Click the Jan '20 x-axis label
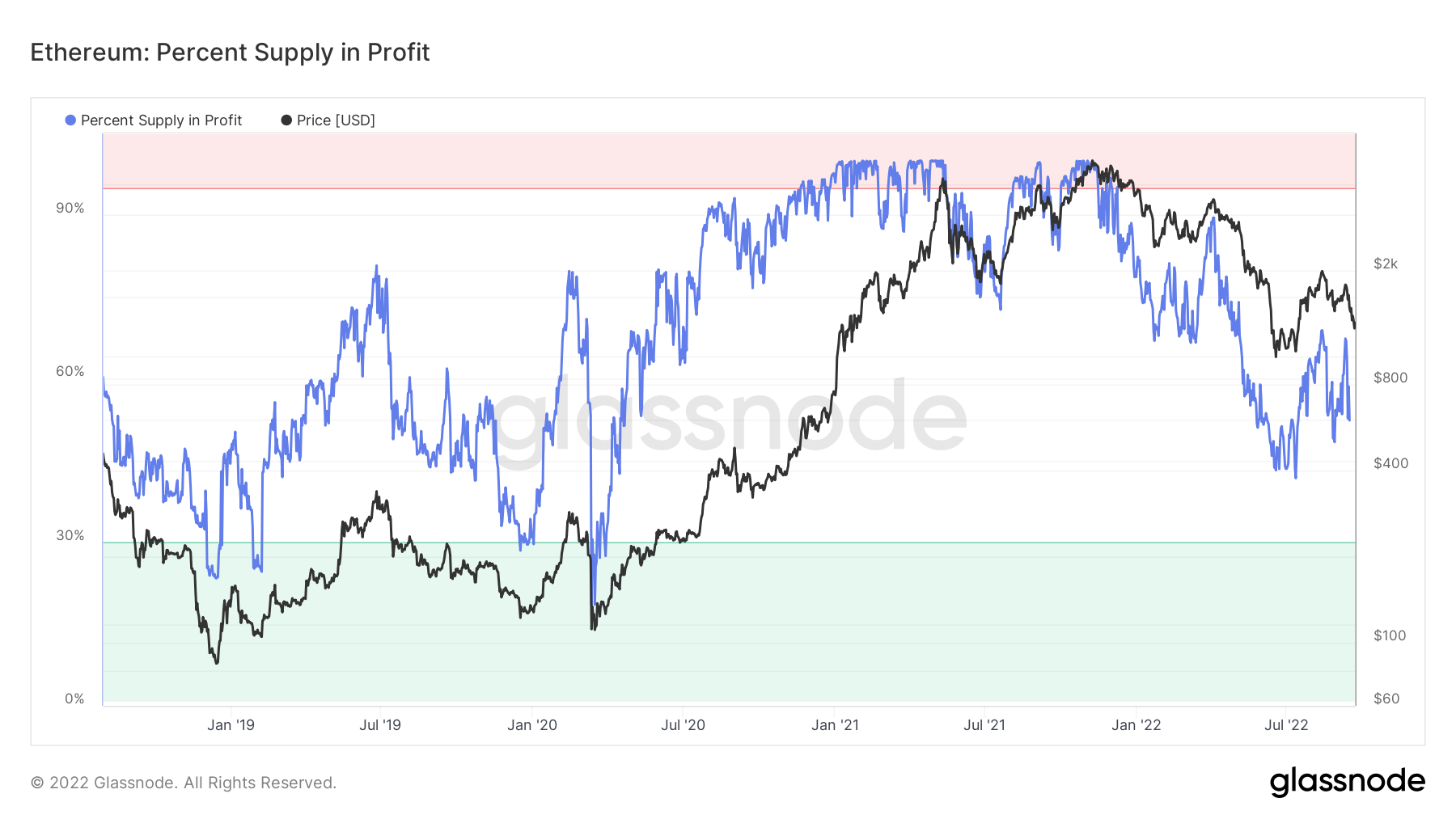The height and width of the screenshot is (819, 1456). [x=532, y=725]
